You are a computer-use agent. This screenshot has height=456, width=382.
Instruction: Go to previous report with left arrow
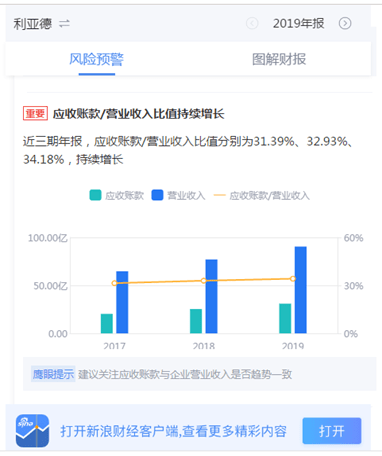point(252,23)
